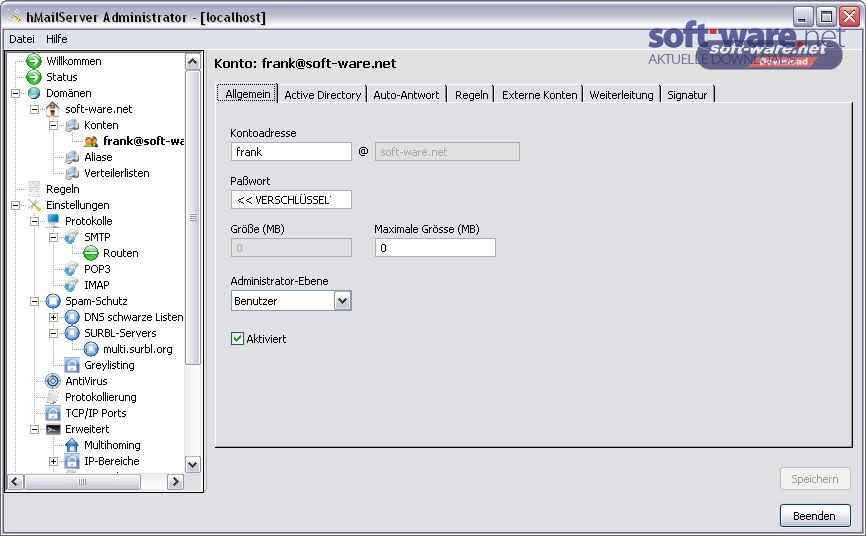Screen dimensions: 866x536
Task: Select the Allgemein tab
Action: (247, 94)
